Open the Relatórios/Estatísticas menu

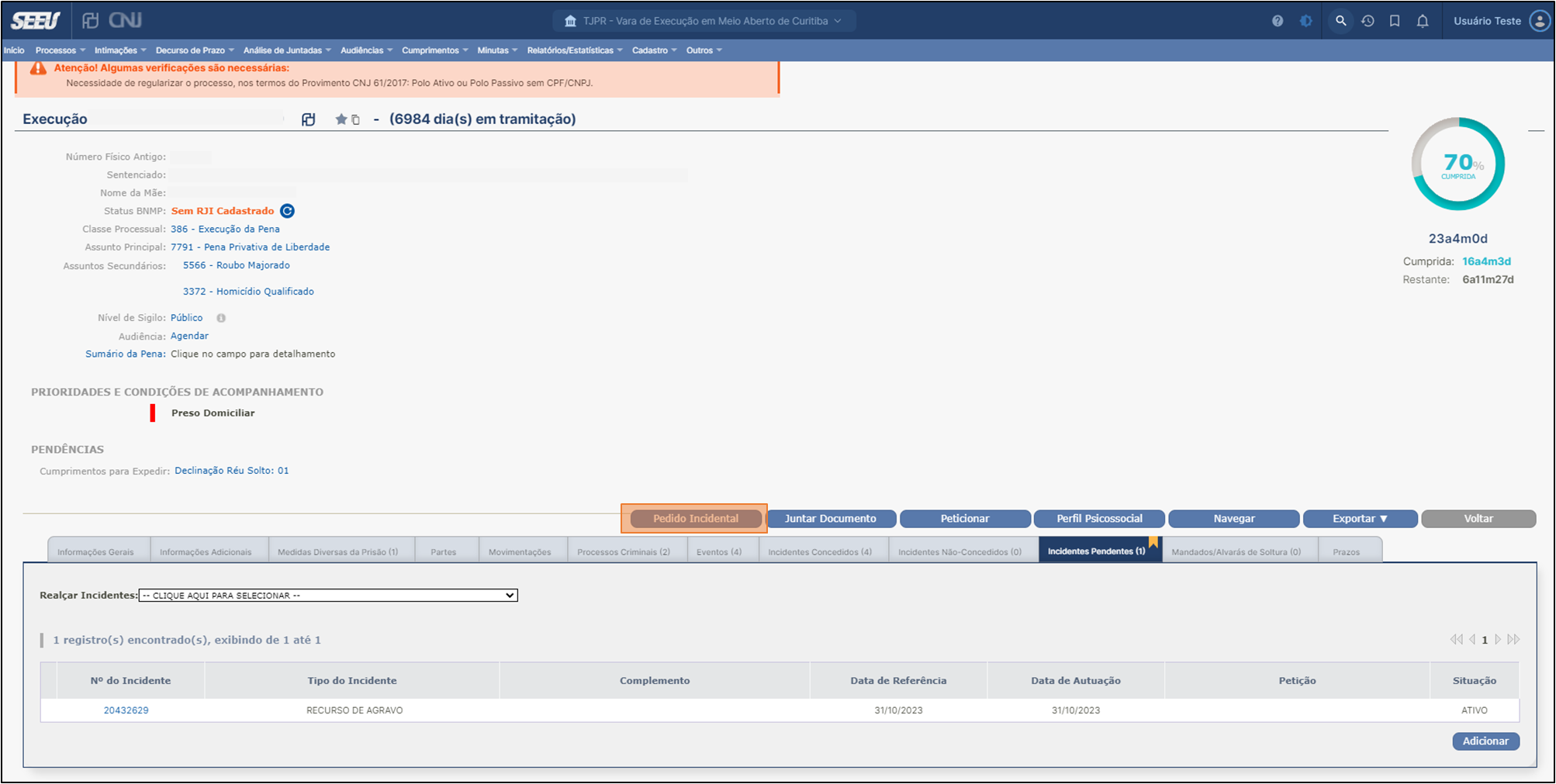575,50
